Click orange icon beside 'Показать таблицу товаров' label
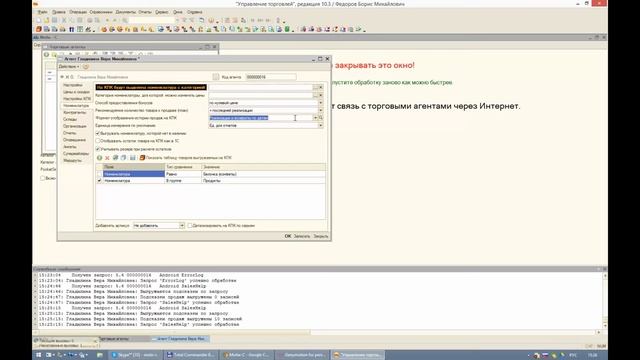This screenshot has height=360, width=640. pos(142,158)
